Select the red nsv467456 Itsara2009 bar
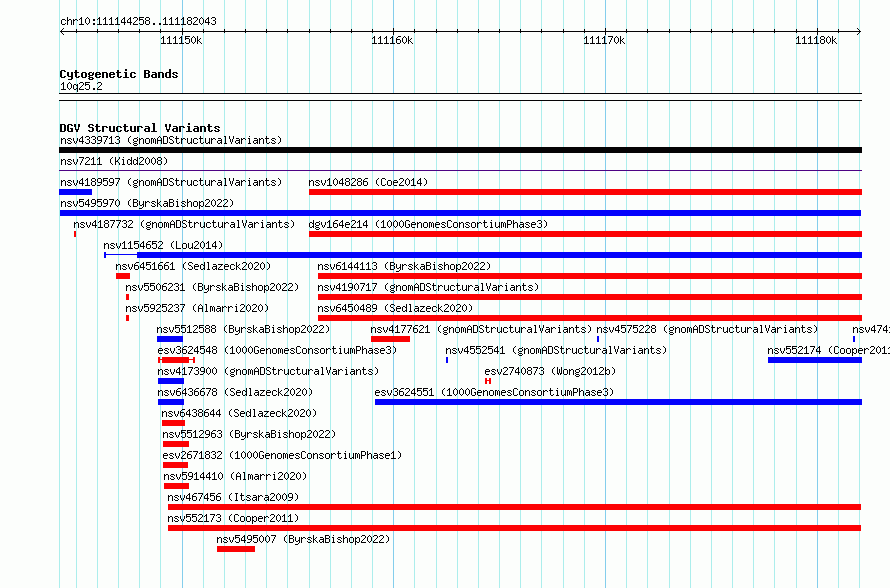Screen dimensions: 890x588 pyautogui.click(x=514, y=507)
